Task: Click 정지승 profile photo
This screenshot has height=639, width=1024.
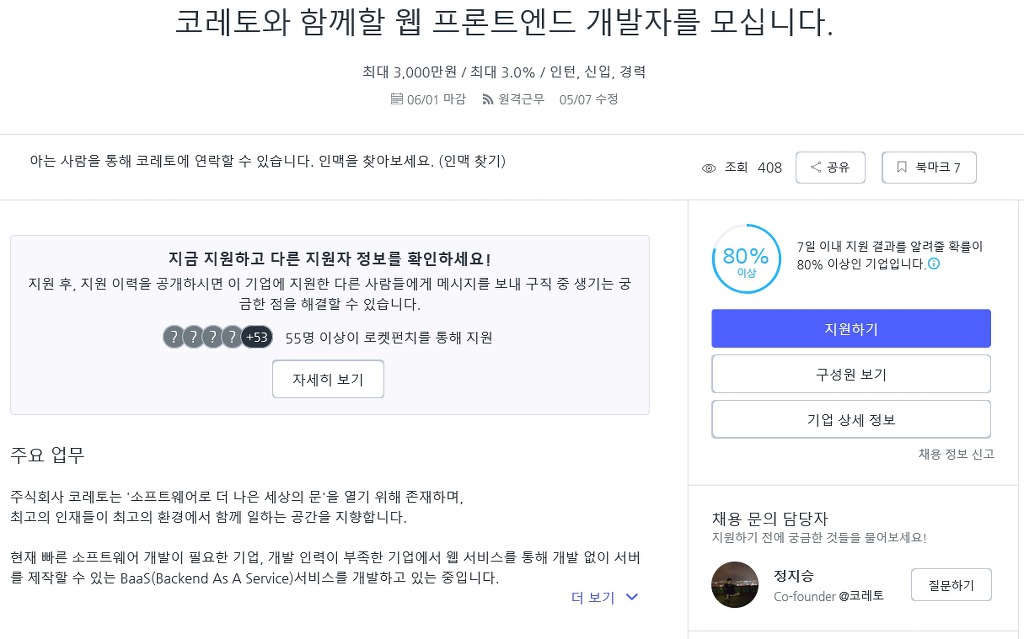Action: pos(735,585)
